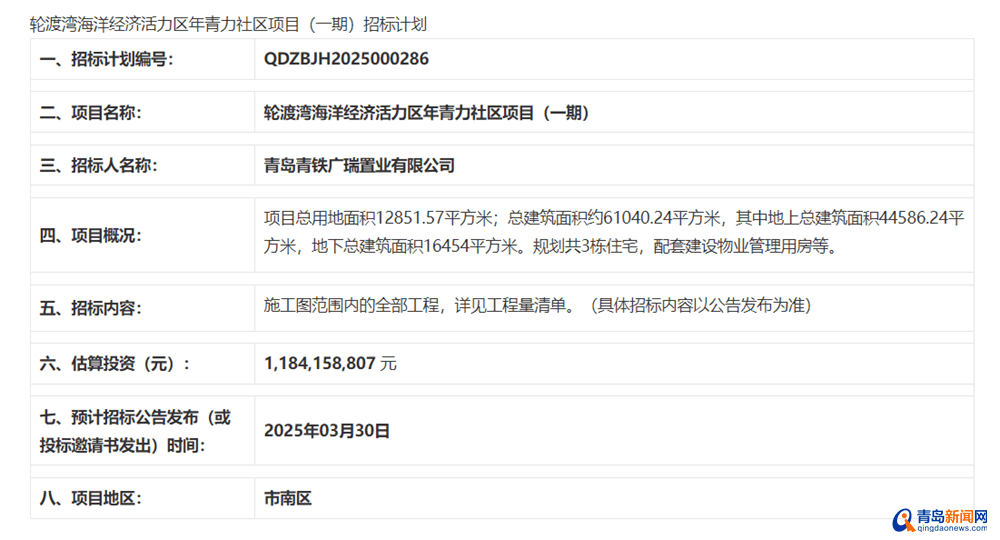Click the plan number QDZBJH2025000286

(346, 59)
